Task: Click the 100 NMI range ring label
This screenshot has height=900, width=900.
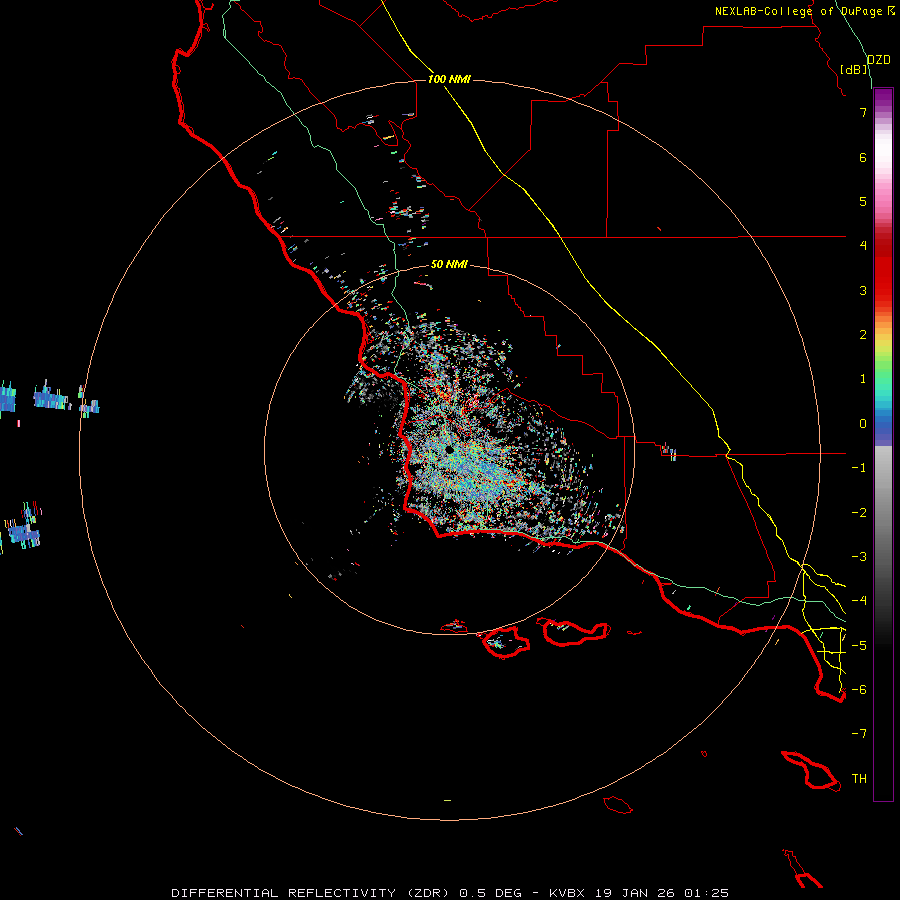Action: click(x=449, y=79)
